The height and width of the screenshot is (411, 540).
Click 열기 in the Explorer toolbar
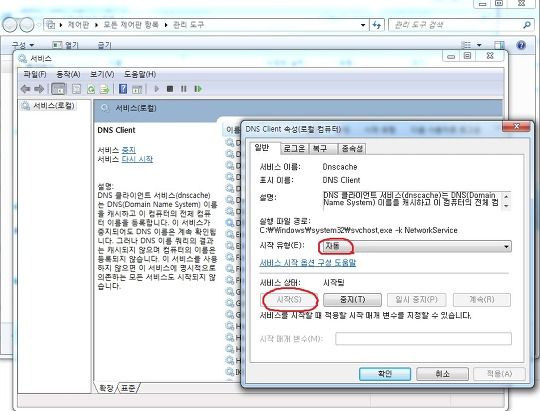66,45
